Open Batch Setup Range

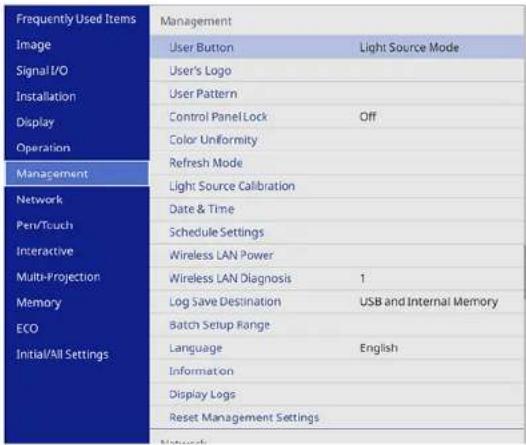337,325
